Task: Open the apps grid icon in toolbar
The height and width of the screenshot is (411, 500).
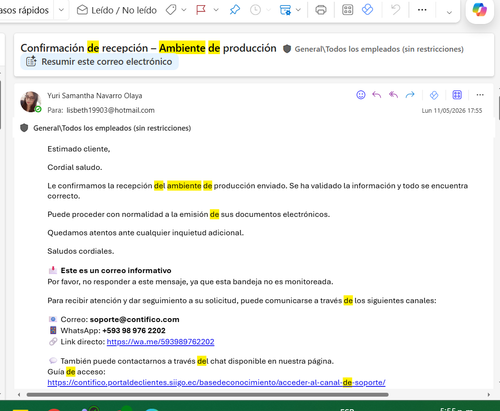Action: [347, 10]
